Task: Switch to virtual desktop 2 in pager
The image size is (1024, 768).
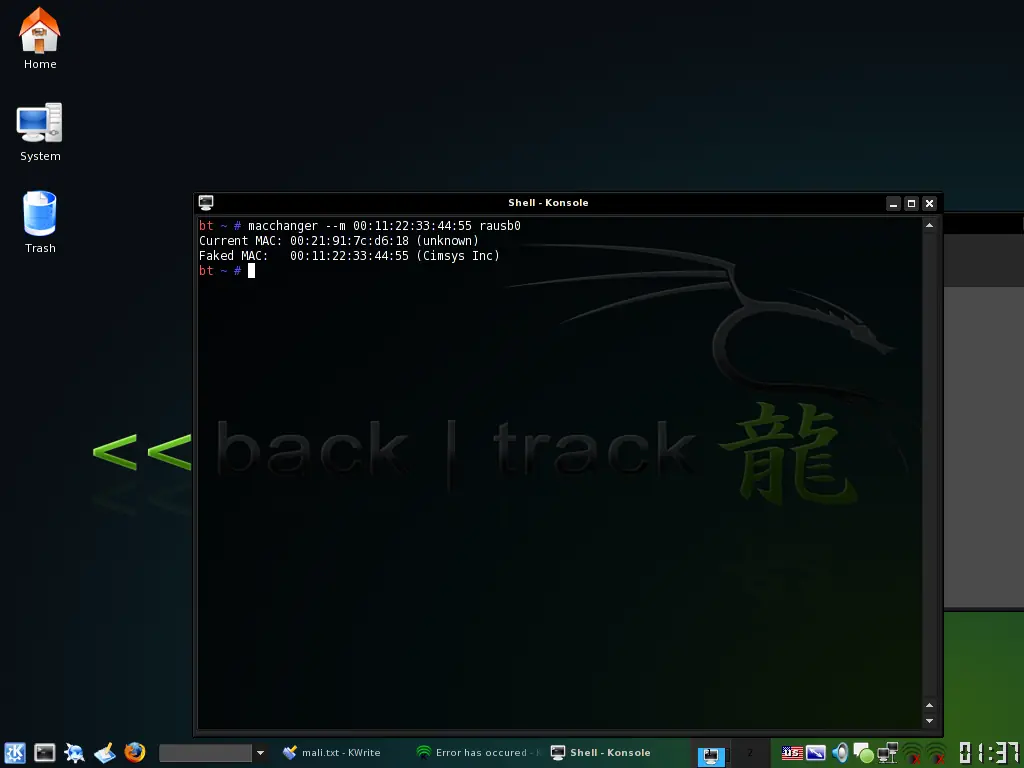Action: pyautogui.click(x=750, y=754)
